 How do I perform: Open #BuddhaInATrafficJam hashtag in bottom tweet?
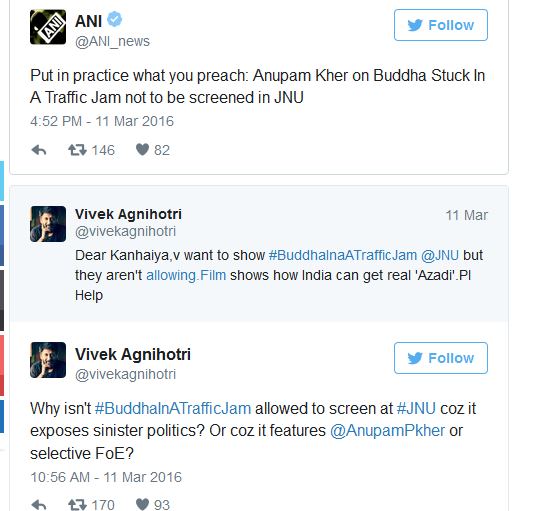[173, 408]
